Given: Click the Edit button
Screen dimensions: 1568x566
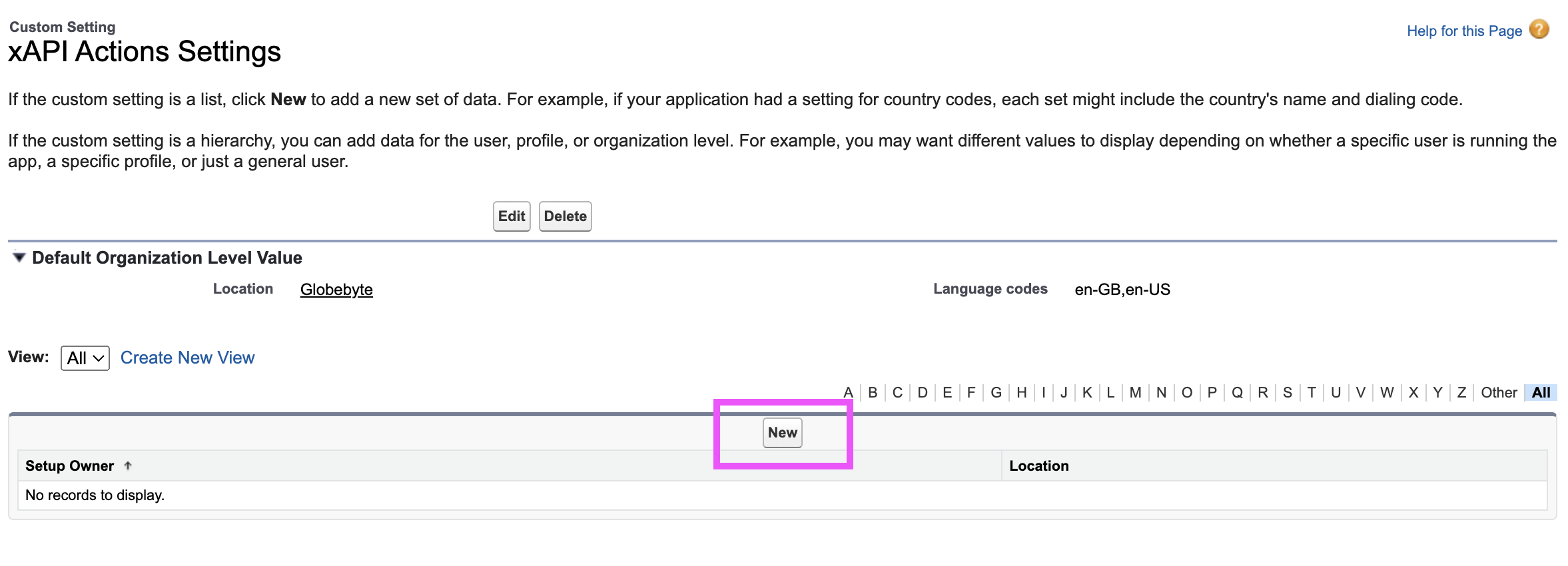Looking at the screenshot, I should click(511, 216).
